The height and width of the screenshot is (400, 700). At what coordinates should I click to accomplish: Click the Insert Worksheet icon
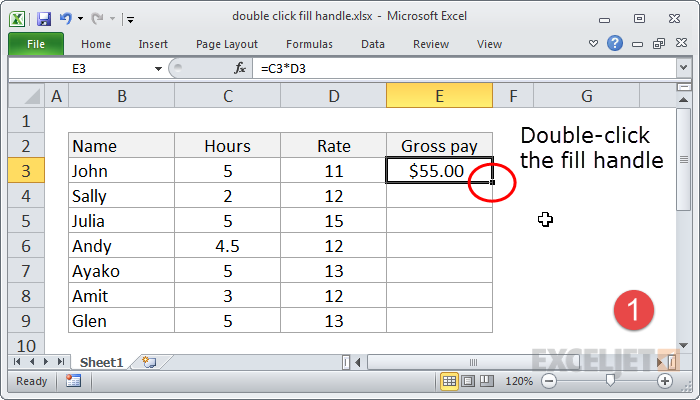click(x=149, y=362)
